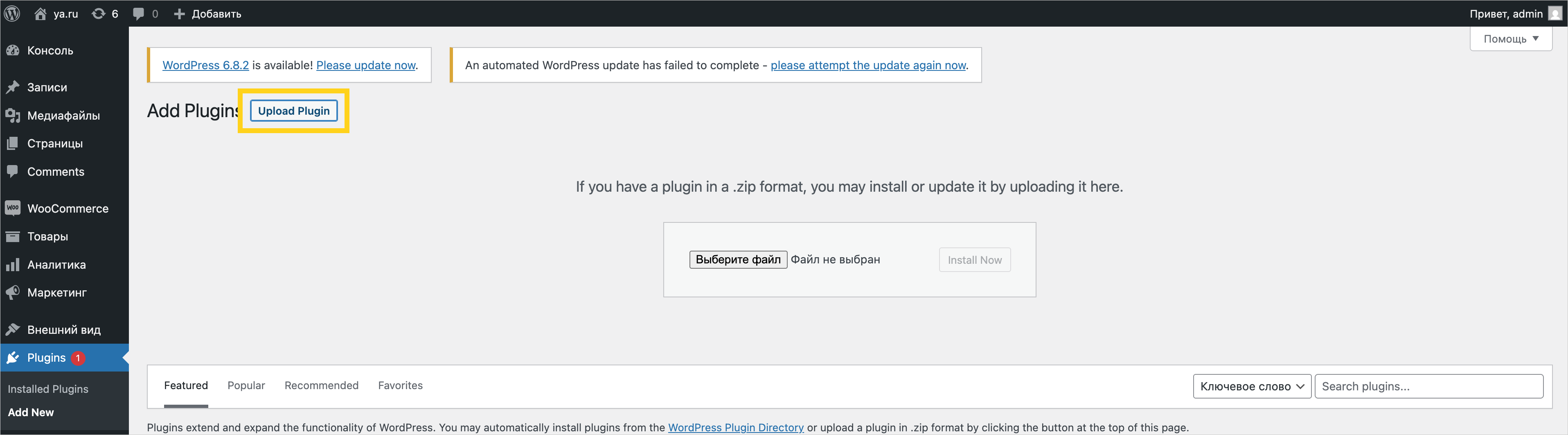Switch to the Popular tab
Image resolution: width=1568 pixels, height=435 pixels.
point(246,386)
